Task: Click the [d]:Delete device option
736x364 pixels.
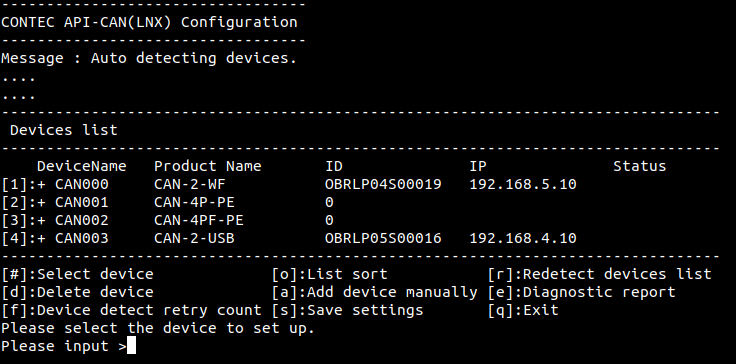Action: [77, 292]
